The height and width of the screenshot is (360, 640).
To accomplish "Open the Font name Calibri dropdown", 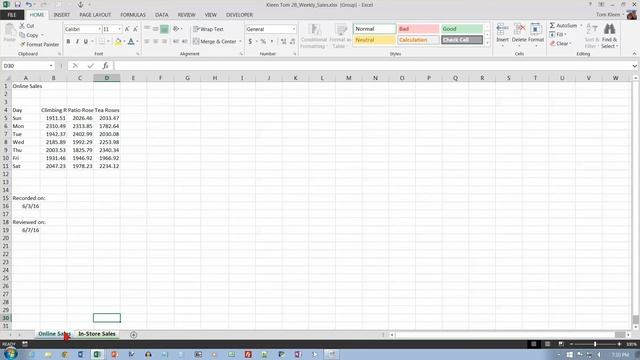I will (99, 29).
